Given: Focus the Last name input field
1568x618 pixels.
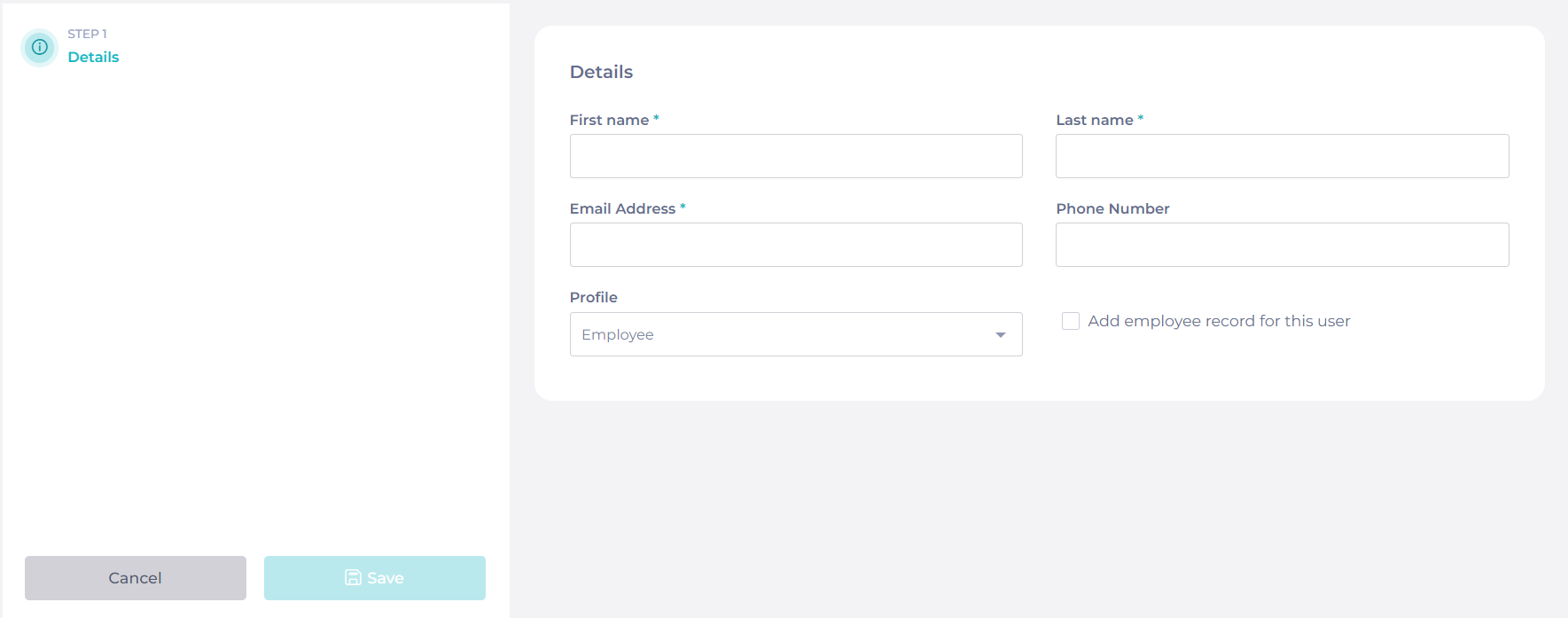Looking at the screenshot, I should pyautogui.click(x=1282, y=156).
